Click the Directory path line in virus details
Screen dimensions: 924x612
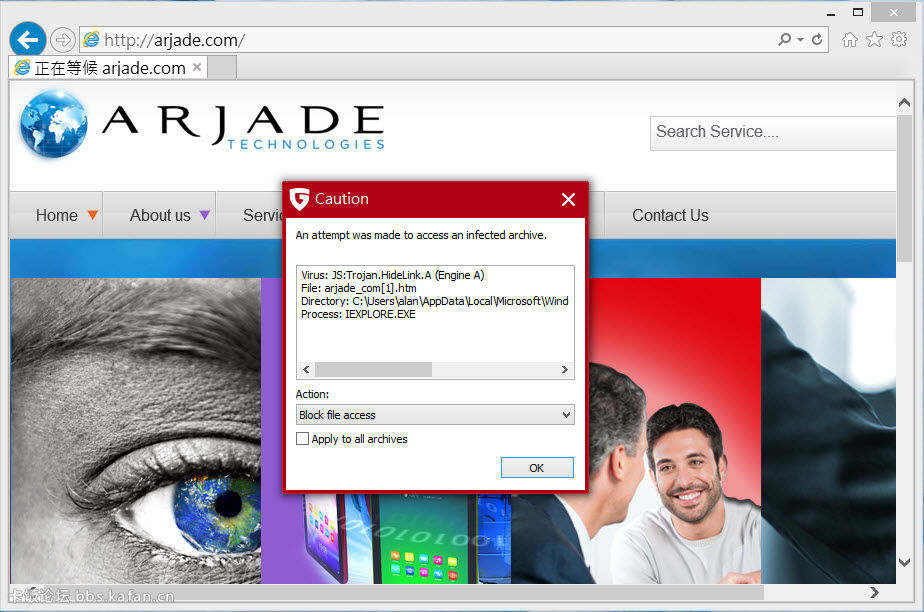point(434,301)
